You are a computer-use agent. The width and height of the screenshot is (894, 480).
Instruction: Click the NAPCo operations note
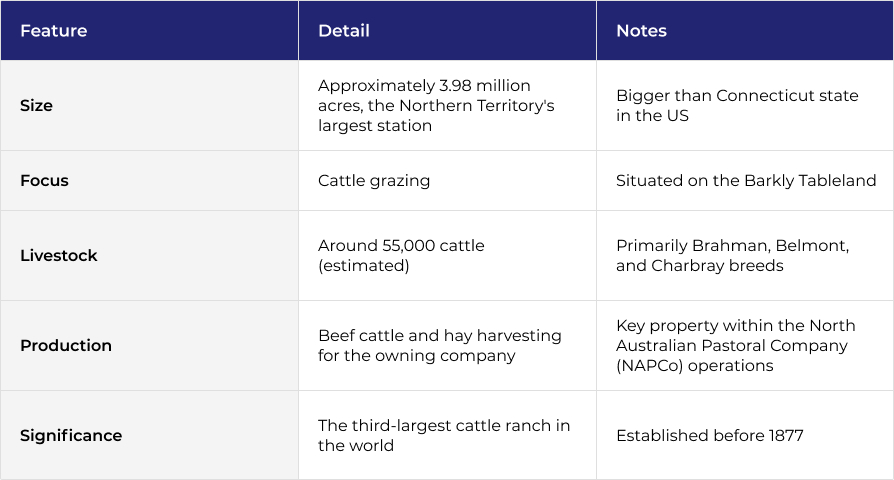click(x=745, y=345)
